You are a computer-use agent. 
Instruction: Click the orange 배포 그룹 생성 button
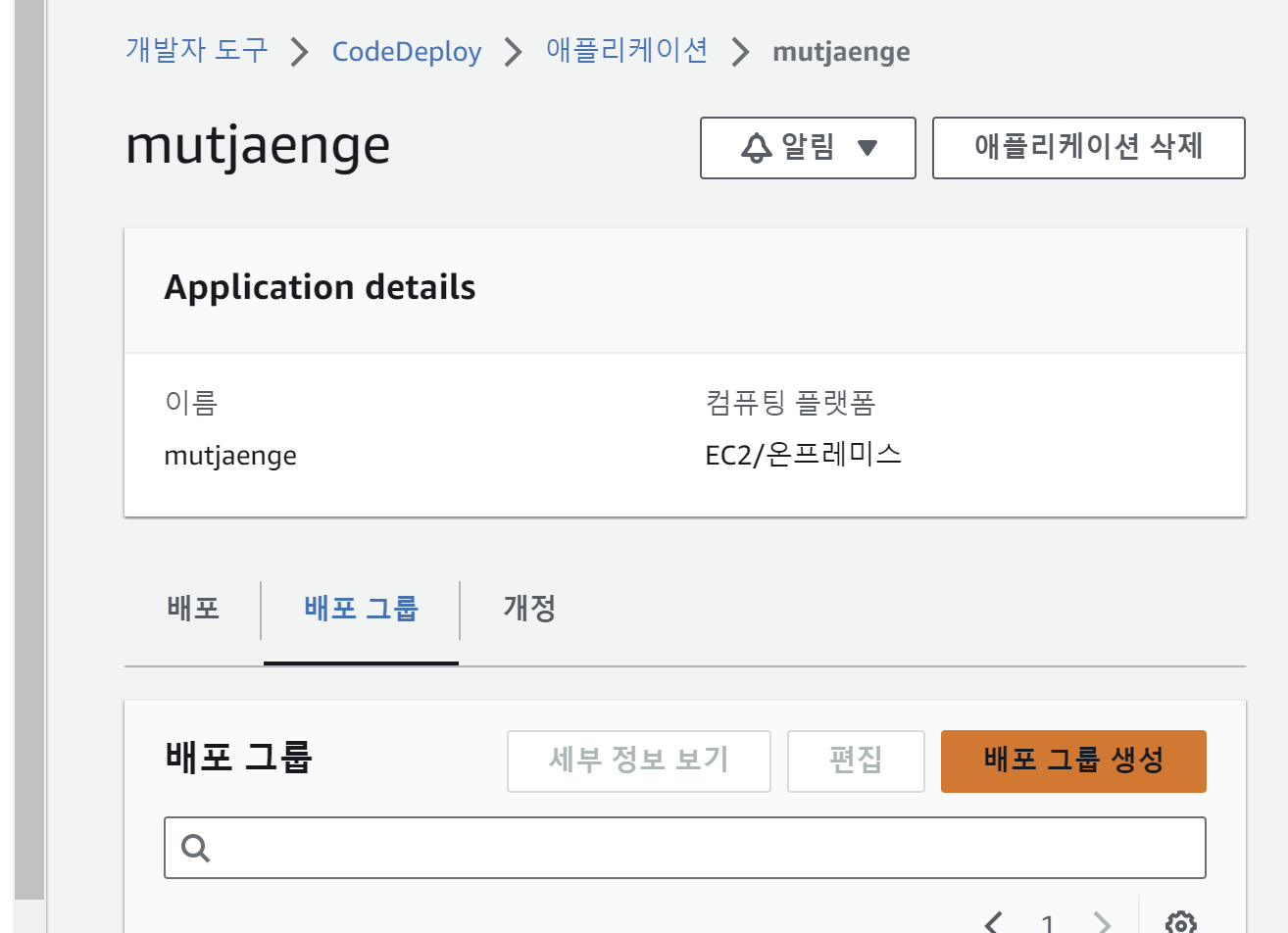click(1073, 761)
